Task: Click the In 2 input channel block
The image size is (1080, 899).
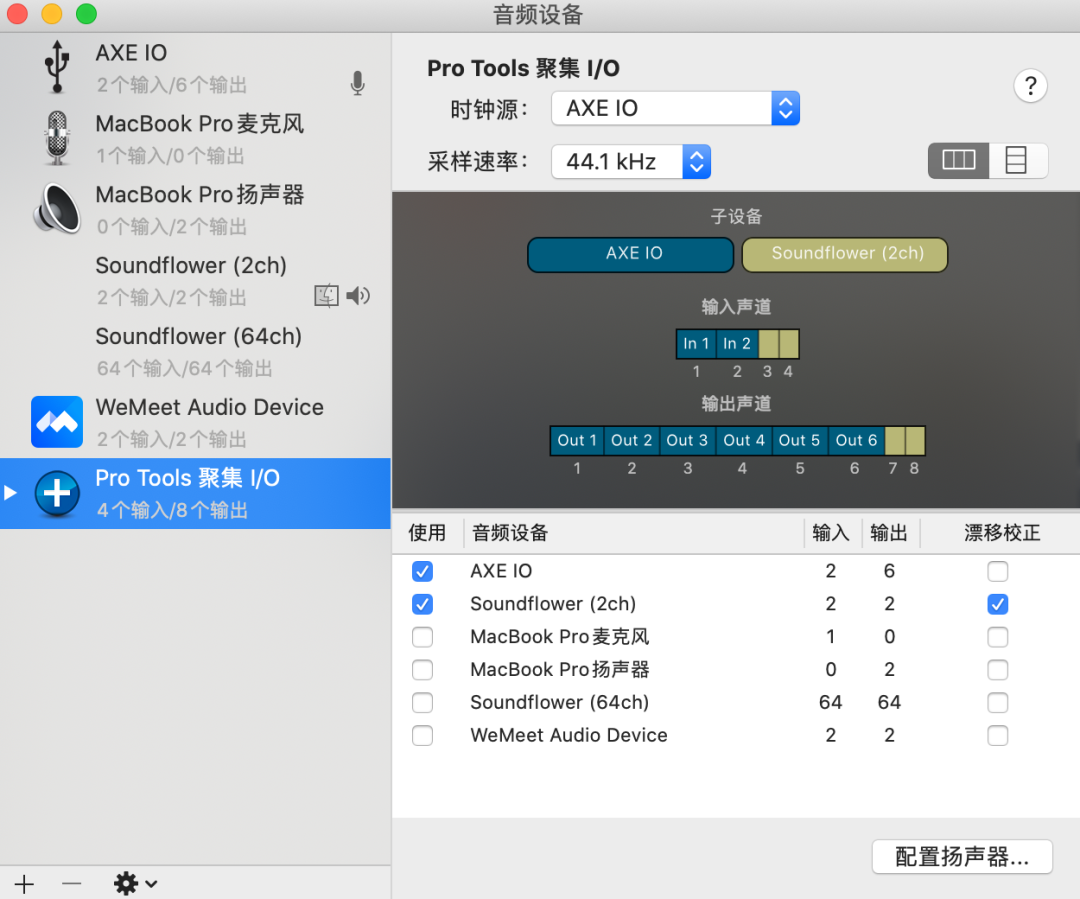Action: coord(738,344)
